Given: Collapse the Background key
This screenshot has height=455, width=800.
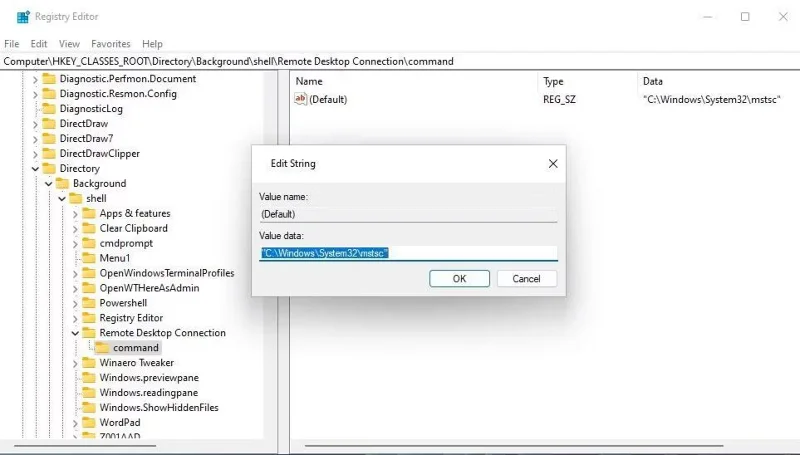Looking at the screenshot, I should point(48,184).
